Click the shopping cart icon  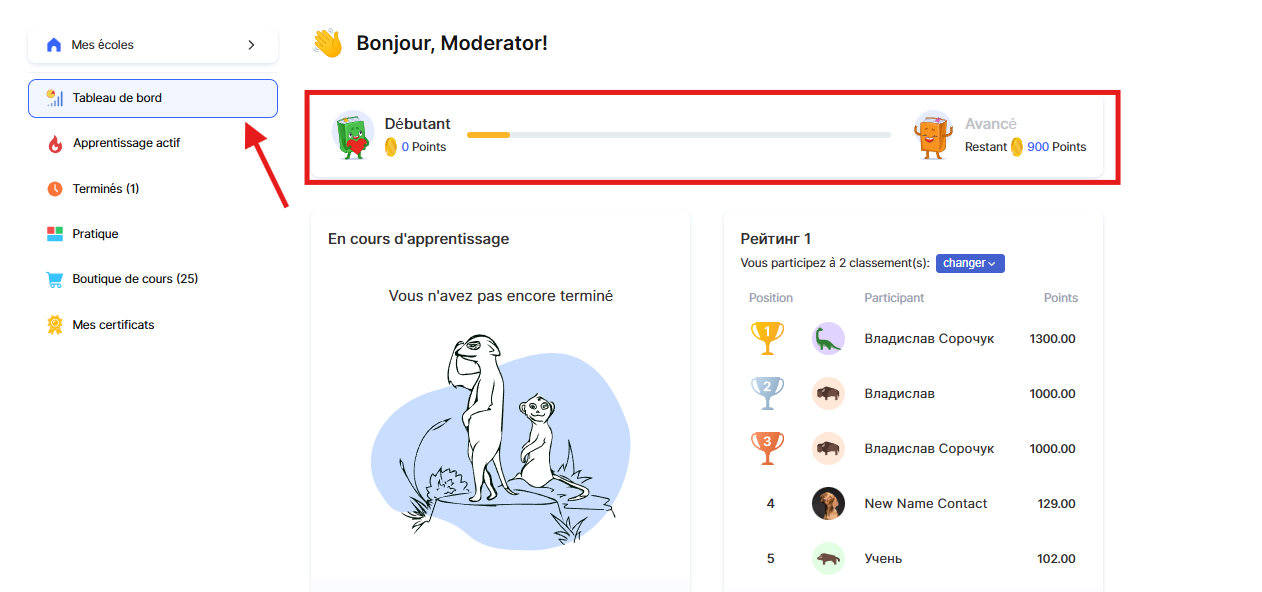(55, 280)
